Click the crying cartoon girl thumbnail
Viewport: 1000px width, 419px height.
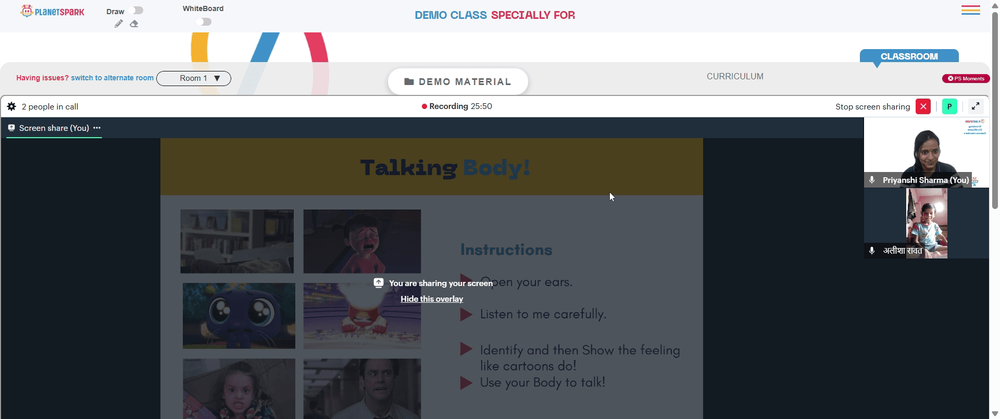point(362,241)
